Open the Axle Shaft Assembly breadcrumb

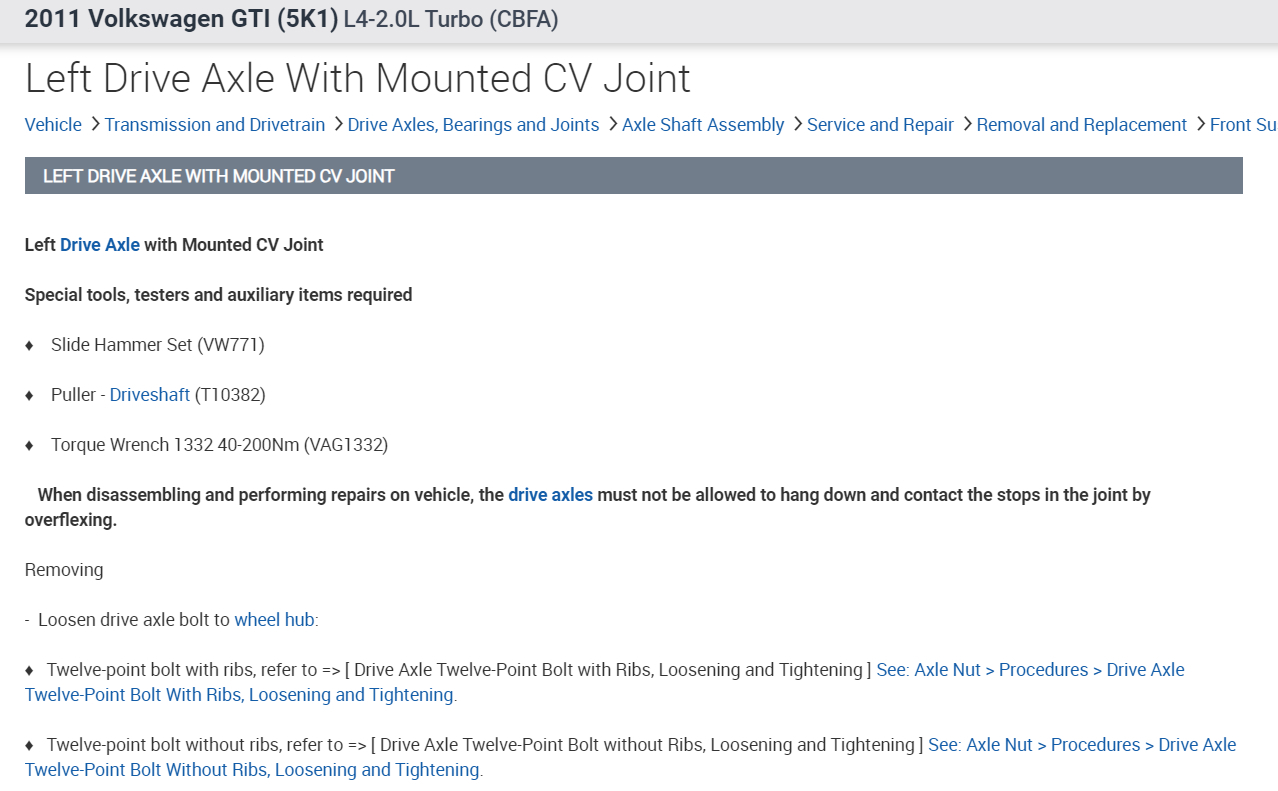(703, 125)
